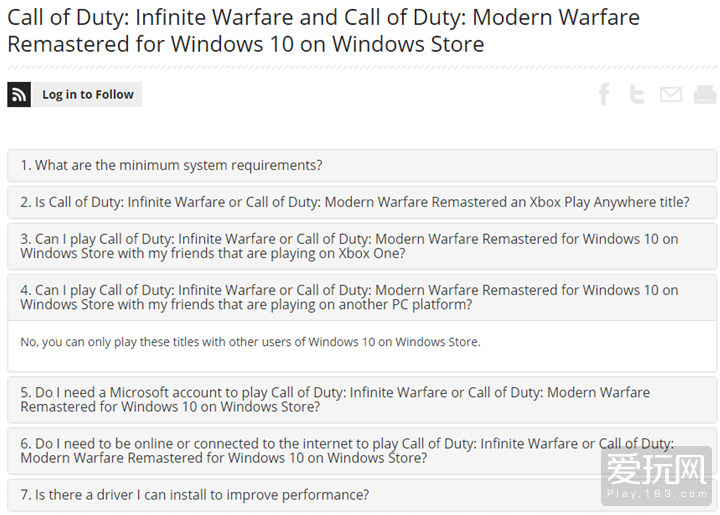
Task: Click the number '7.' in the driver question
Action: [26, 495]
